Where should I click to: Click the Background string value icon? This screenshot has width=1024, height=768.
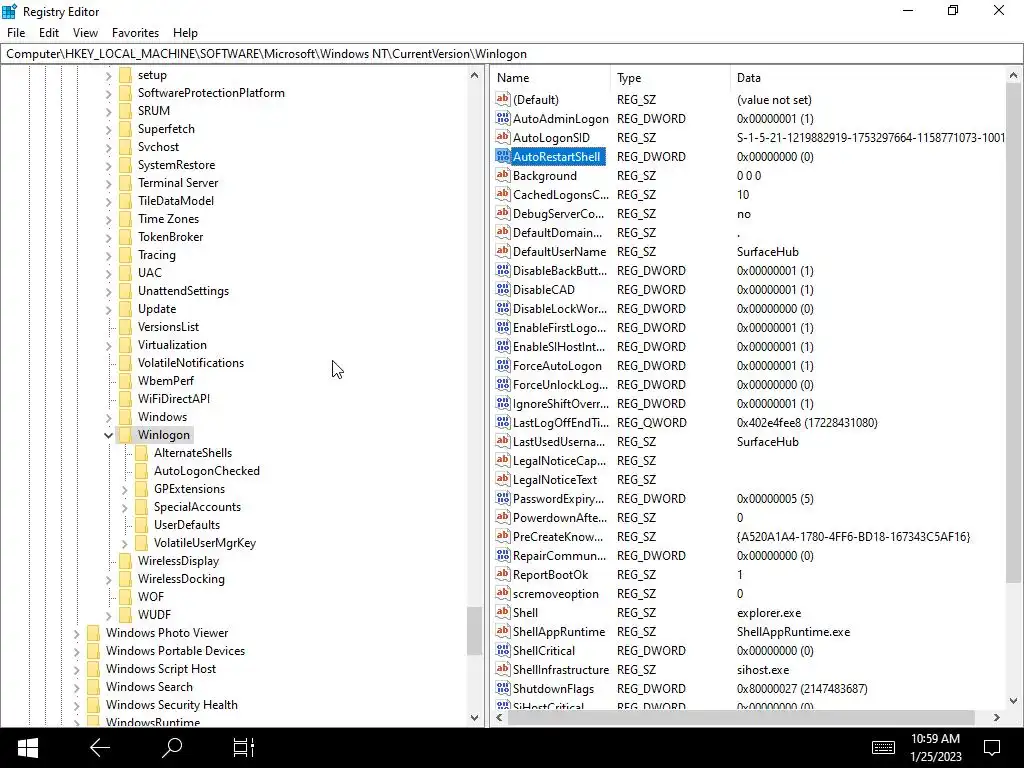(x=502, y=175)
